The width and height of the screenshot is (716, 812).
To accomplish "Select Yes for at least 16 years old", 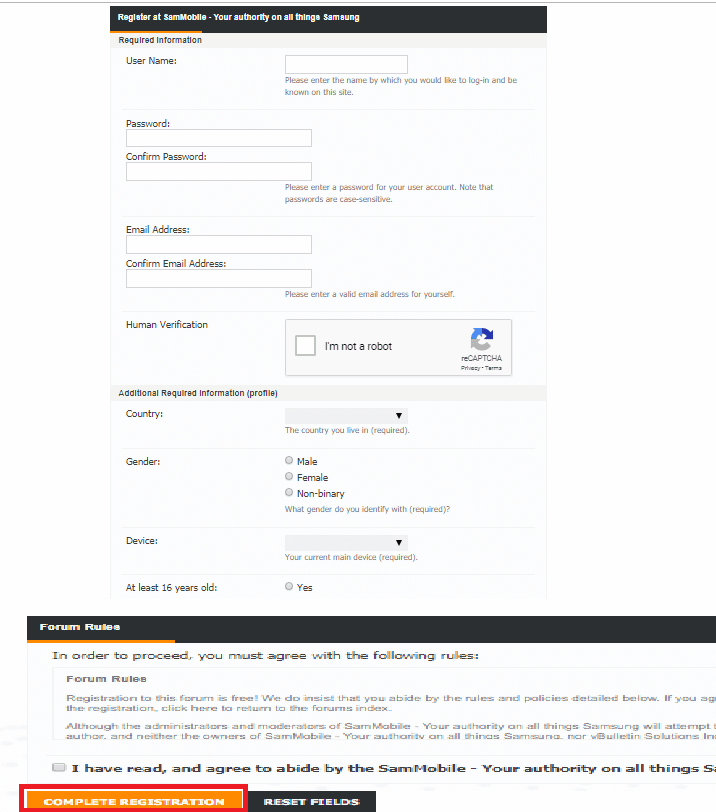I will (289, 586).
